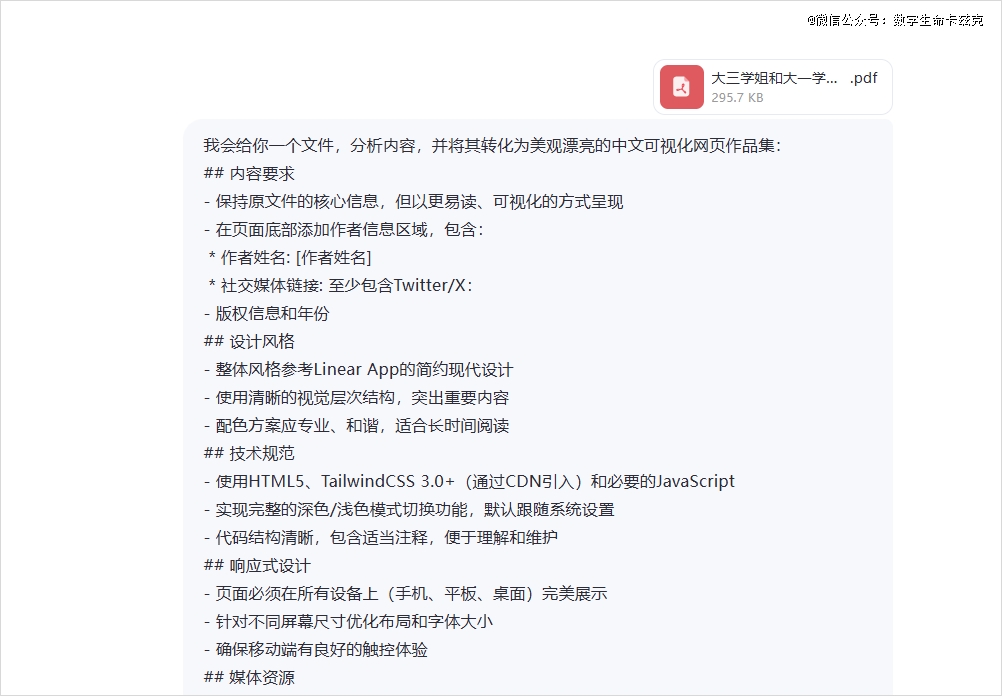The width and height of the screenshot is (1002, 696).
Task: Click the heading ## 技术规范
Action: click(249, 454)
